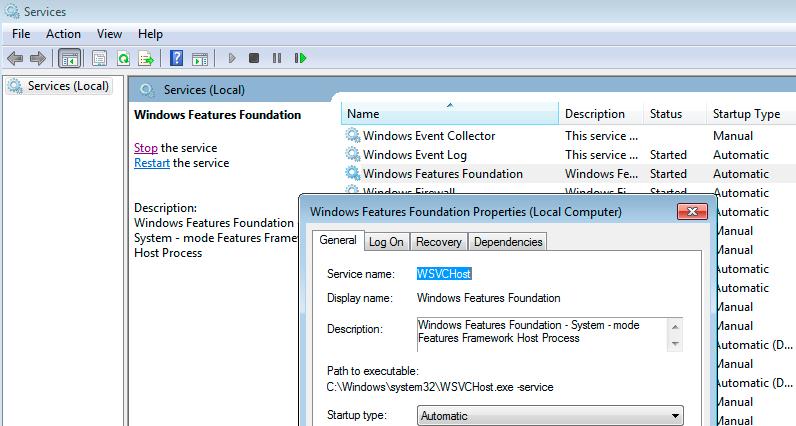This screenshot has width=796, height=426.
Task: Open the Startup type dropdown
Action: coord(550,416)
